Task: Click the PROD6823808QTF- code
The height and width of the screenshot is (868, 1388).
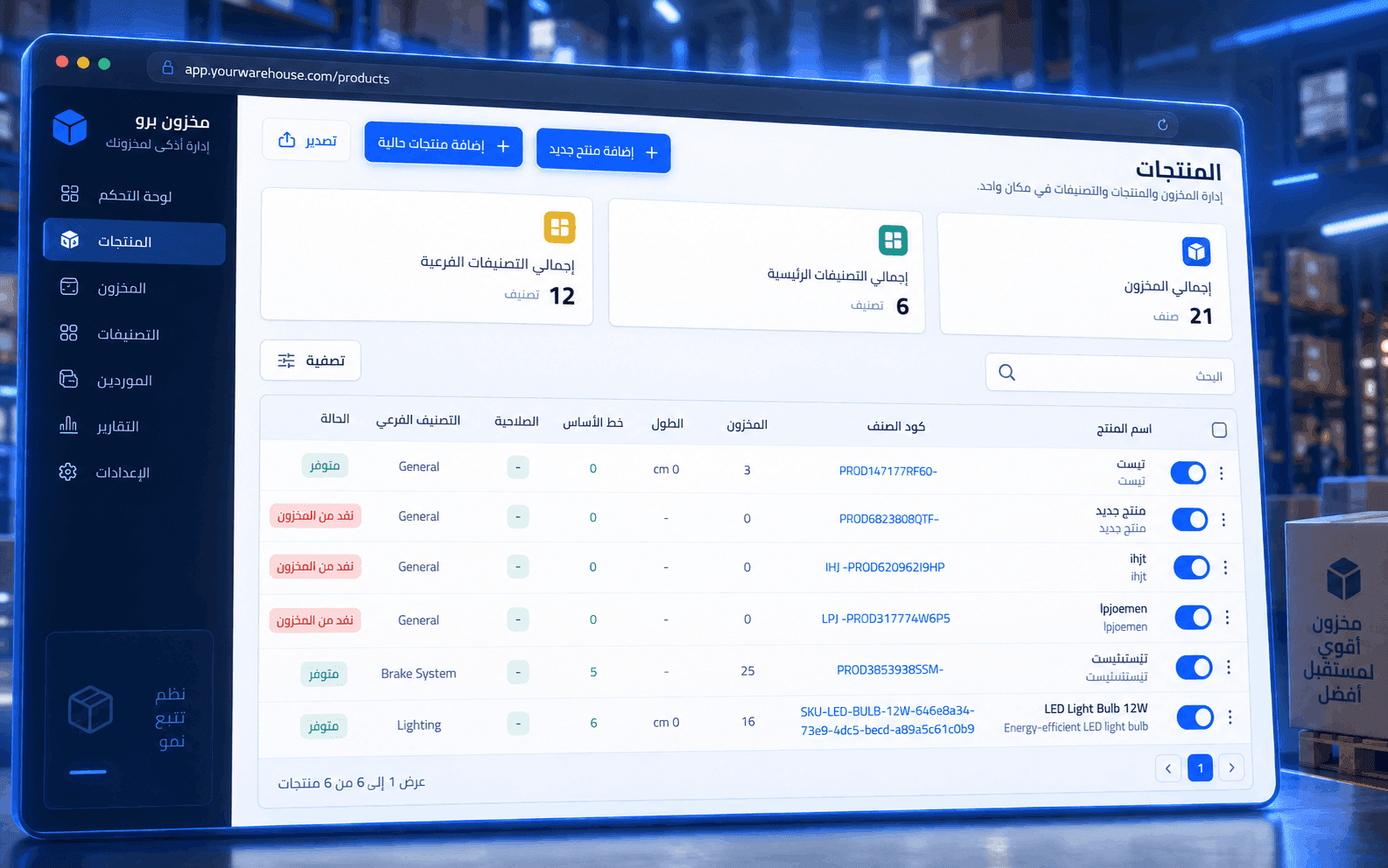Action: tap(889, 519)
